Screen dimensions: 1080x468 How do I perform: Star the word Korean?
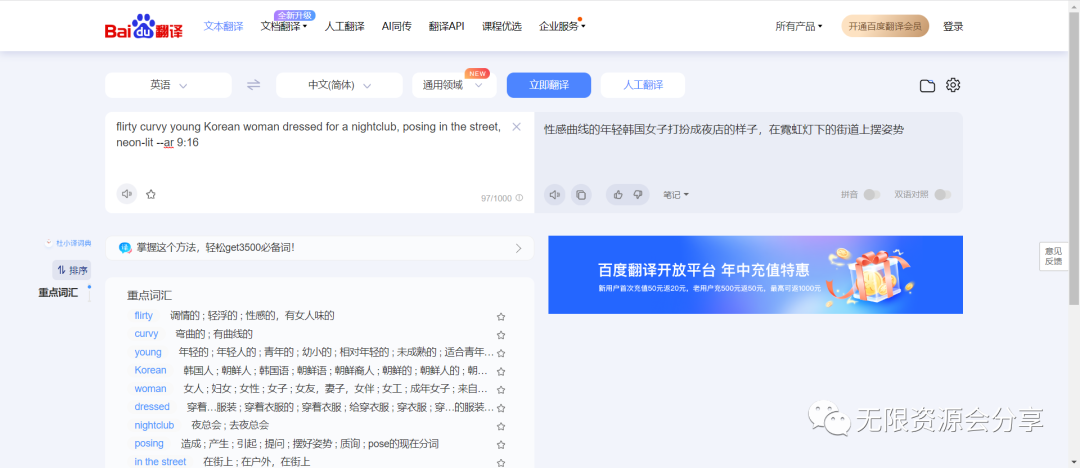[501, 372]
